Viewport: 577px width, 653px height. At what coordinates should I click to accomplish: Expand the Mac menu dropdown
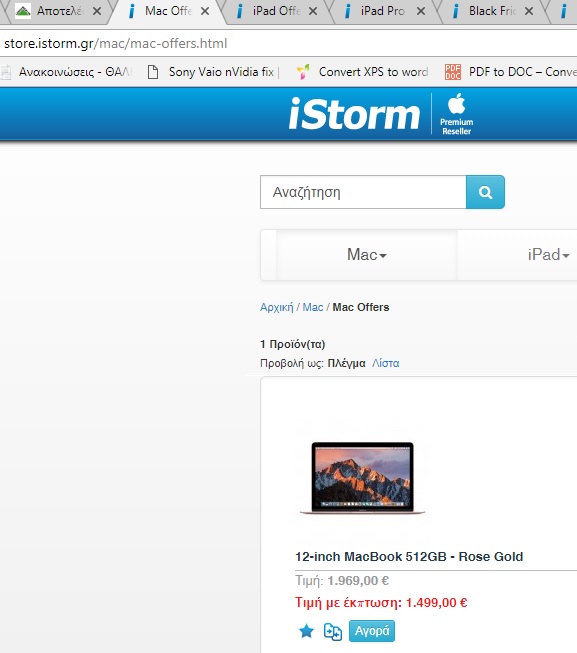pyautogui.click(x=367, y=255)
